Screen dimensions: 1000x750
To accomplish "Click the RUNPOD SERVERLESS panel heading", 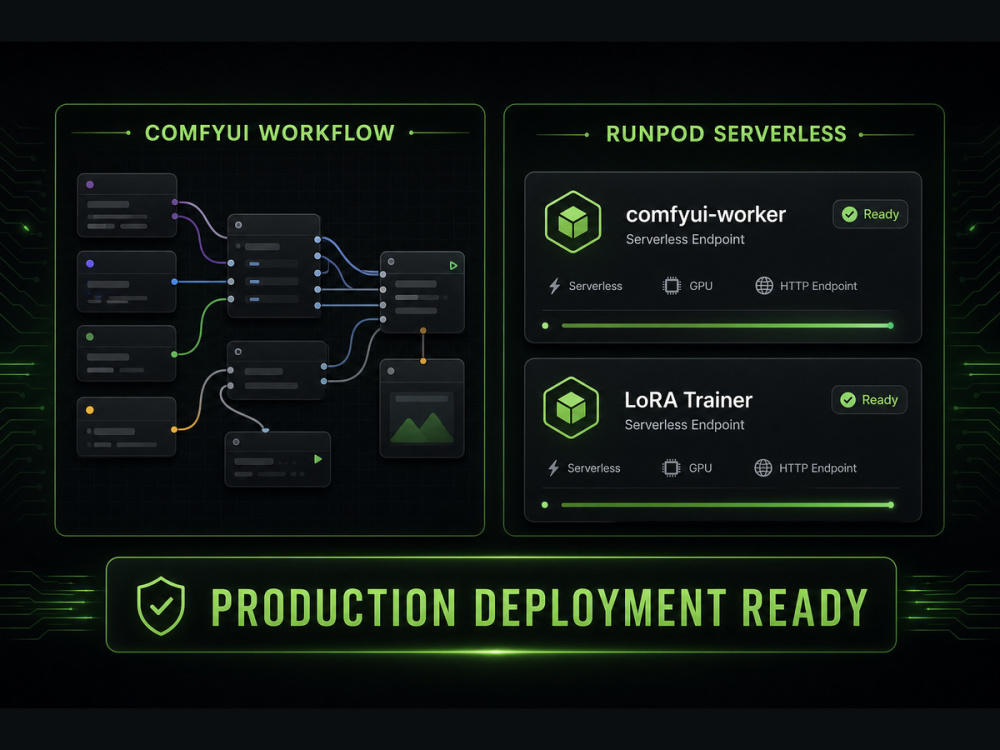I will pos(726,134).
